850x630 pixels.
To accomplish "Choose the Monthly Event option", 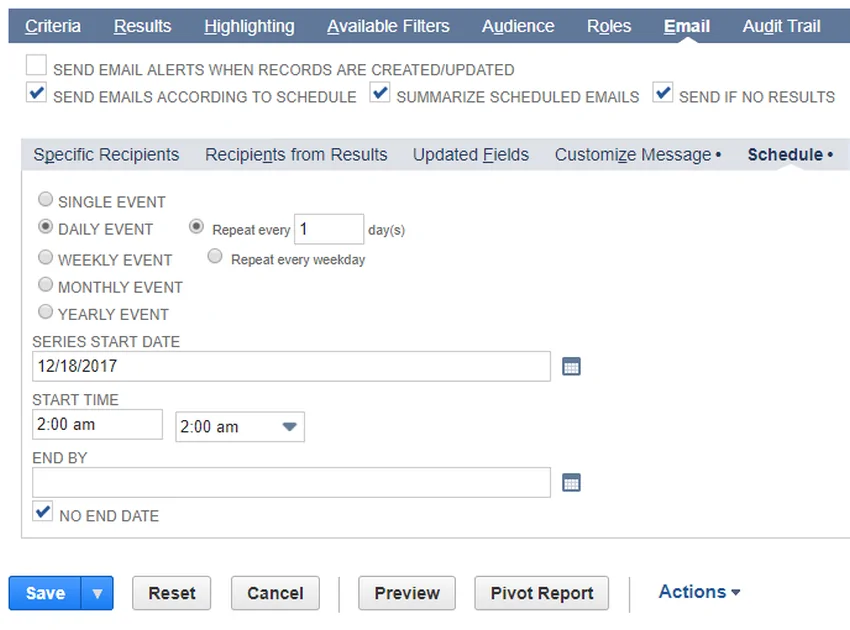I will coord(46,285).
